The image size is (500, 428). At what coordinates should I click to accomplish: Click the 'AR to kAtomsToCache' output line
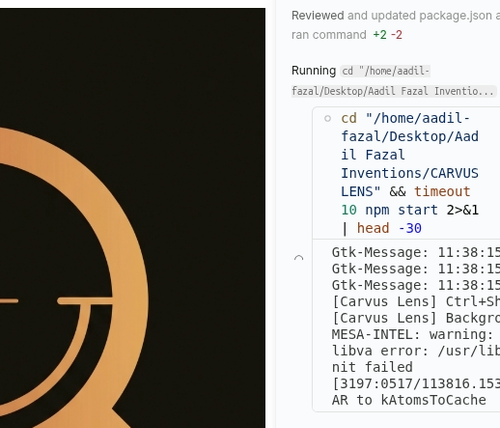pyautogui.click(x=409, y=400)
